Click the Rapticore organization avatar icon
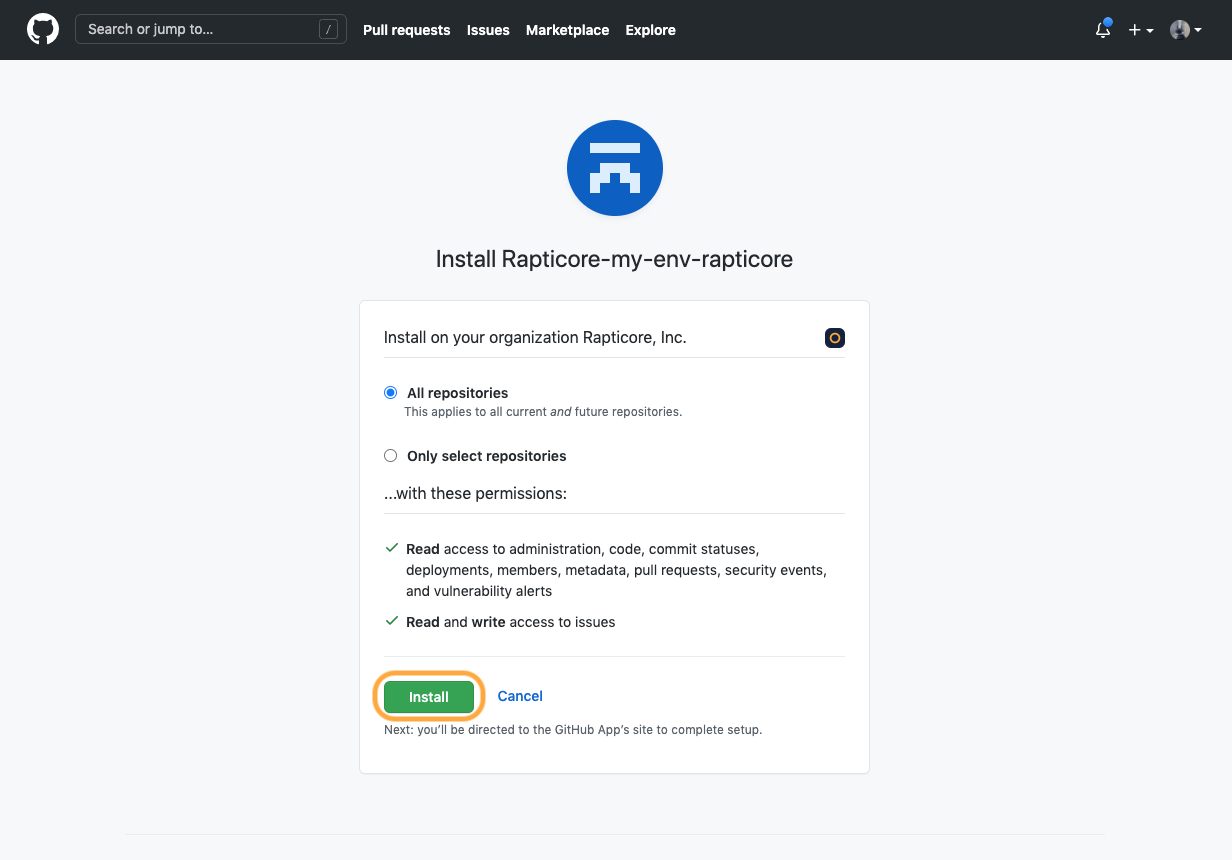Viewport: 1232px width, 860px height. [x=835, y=338]
